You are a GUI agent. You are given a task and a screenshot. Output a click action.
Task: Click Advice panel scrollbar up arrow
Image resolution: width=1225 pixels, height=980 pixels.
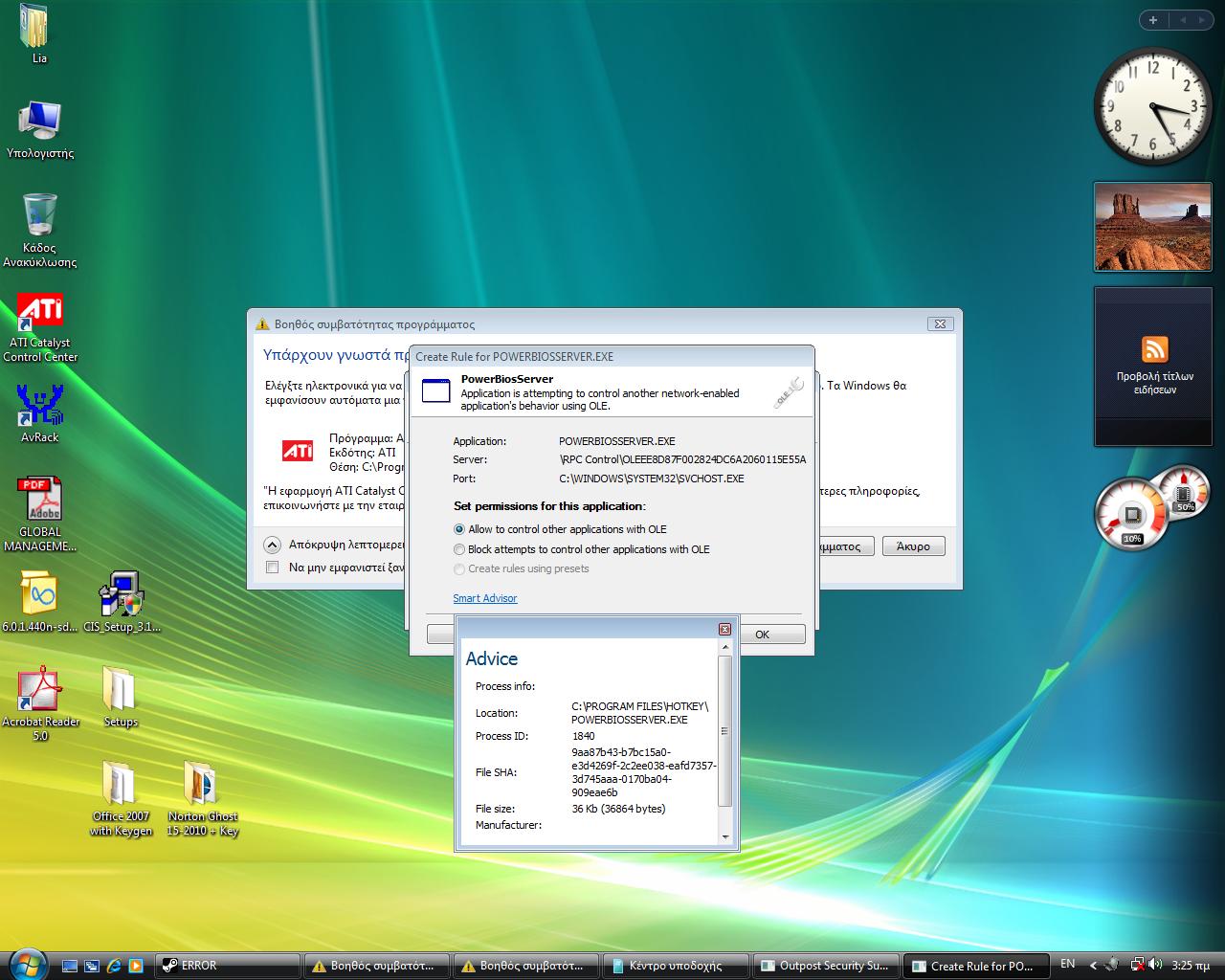[x=724, y=647]
